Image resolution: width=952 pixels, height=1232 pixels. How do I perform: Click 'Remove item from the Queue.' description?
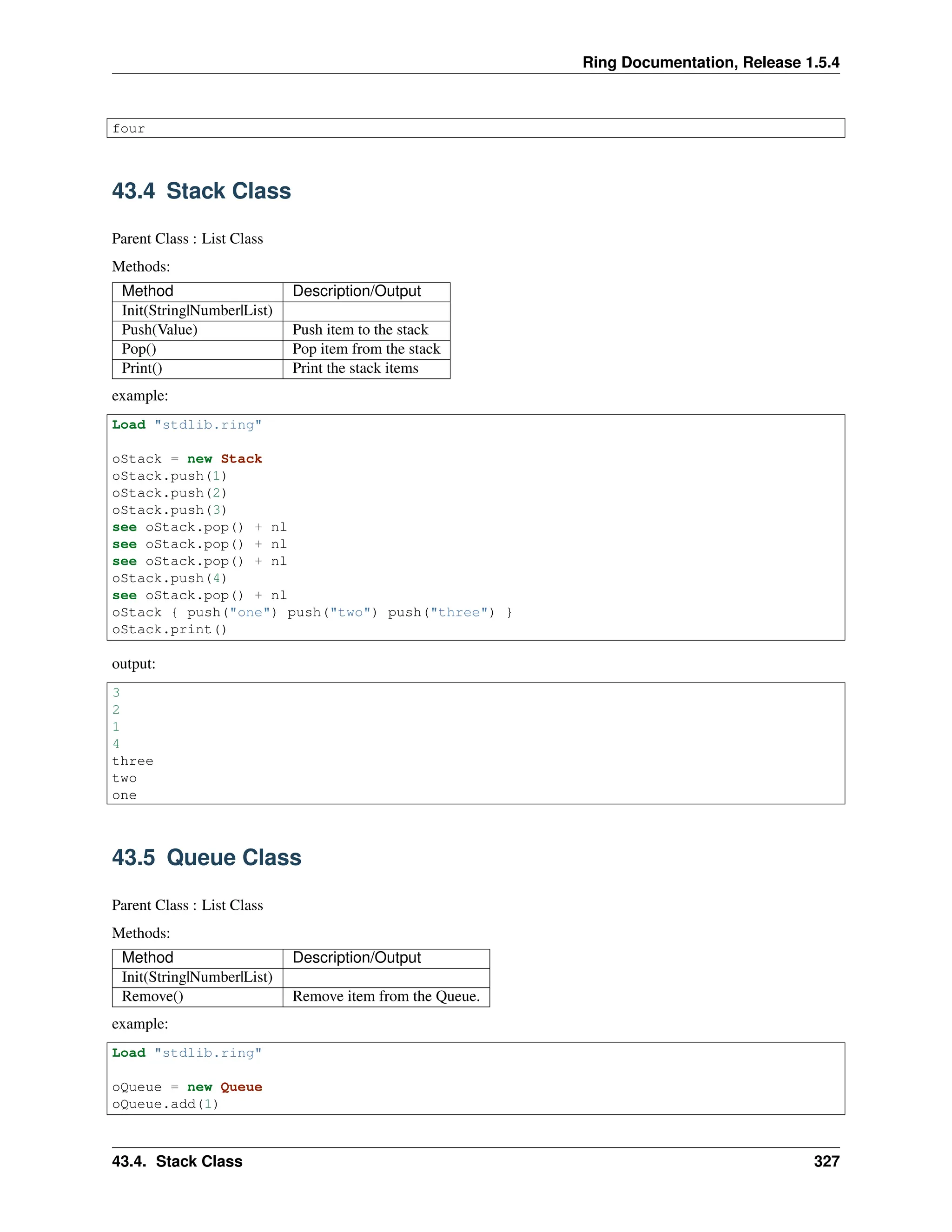[386, 996]
